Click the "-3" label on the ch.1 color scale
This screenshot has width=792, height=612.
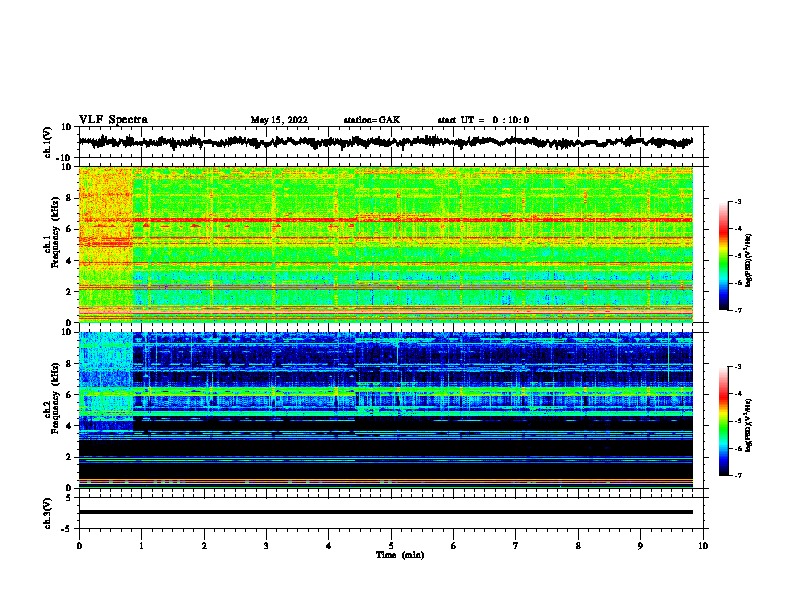tap(738, 202)
